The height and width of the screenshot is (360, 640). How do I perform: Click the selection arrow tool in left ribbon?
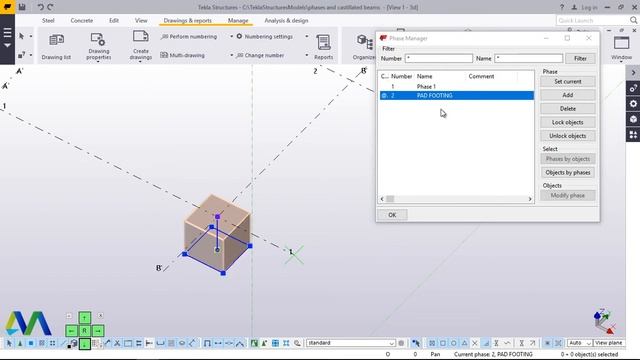[22, 36]
